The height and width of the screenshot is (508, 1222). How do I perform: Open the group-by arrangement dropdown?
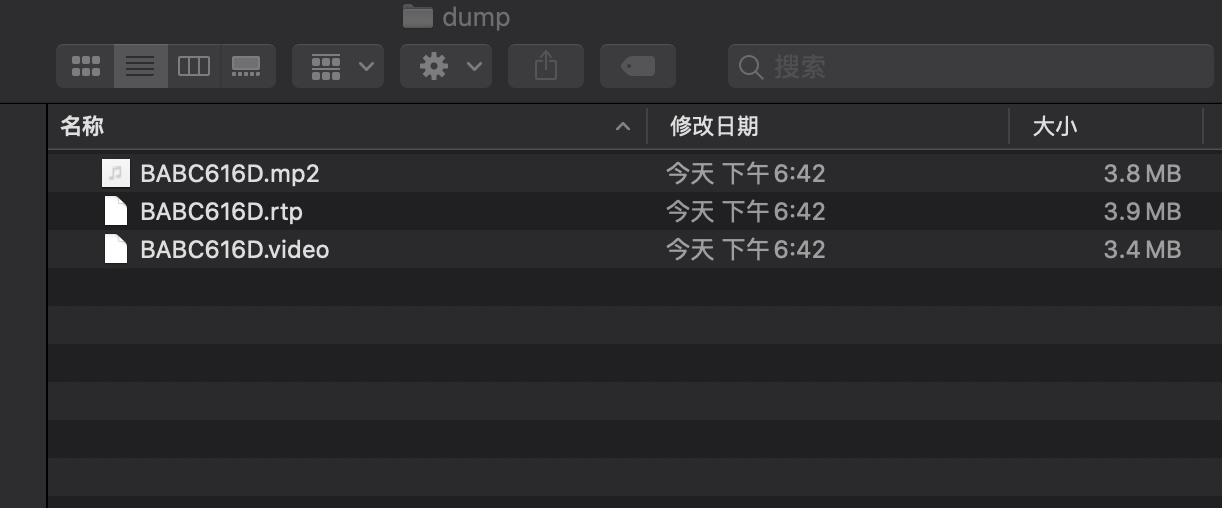click(x=338, y=66)
